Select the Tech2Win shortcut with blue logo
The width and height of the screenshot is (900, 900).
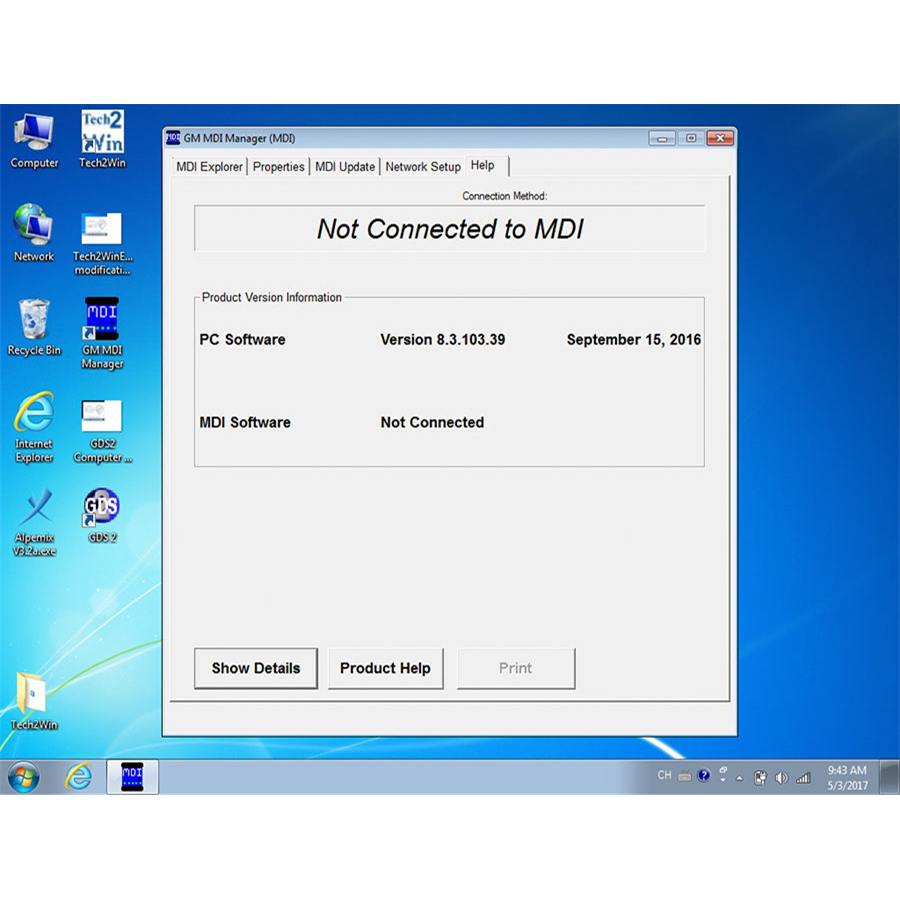[102, 140]
